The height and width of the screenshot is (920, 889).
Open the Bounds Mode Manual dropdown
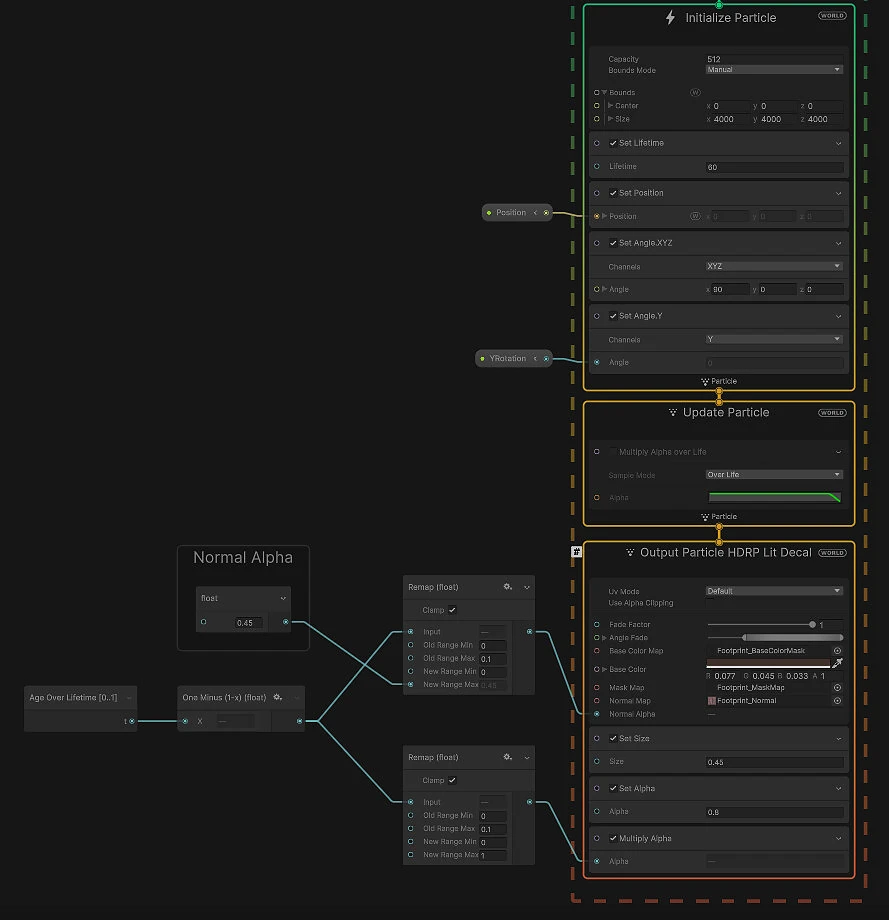pyautogui.click(x=774, y=69)
